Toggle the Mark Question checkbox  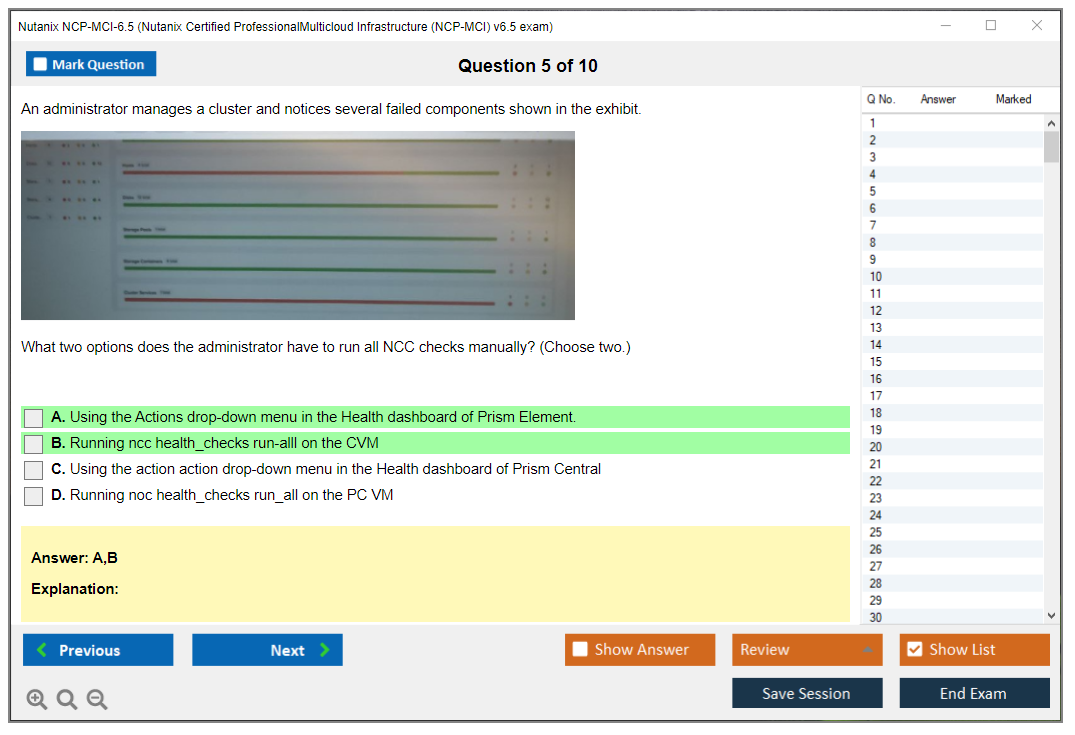[41, 64]
